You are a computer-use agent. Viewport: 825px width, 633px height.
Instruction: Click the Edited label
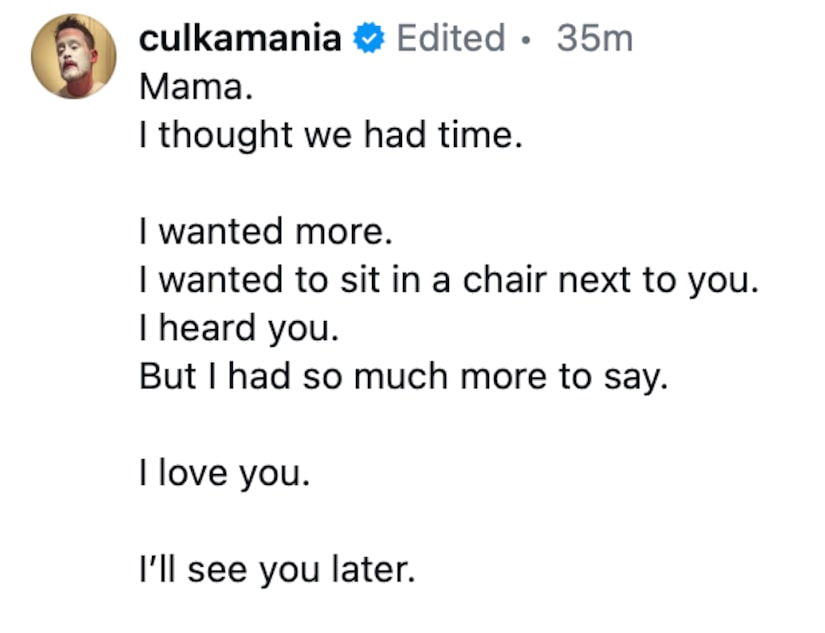(x=450, y=39)
